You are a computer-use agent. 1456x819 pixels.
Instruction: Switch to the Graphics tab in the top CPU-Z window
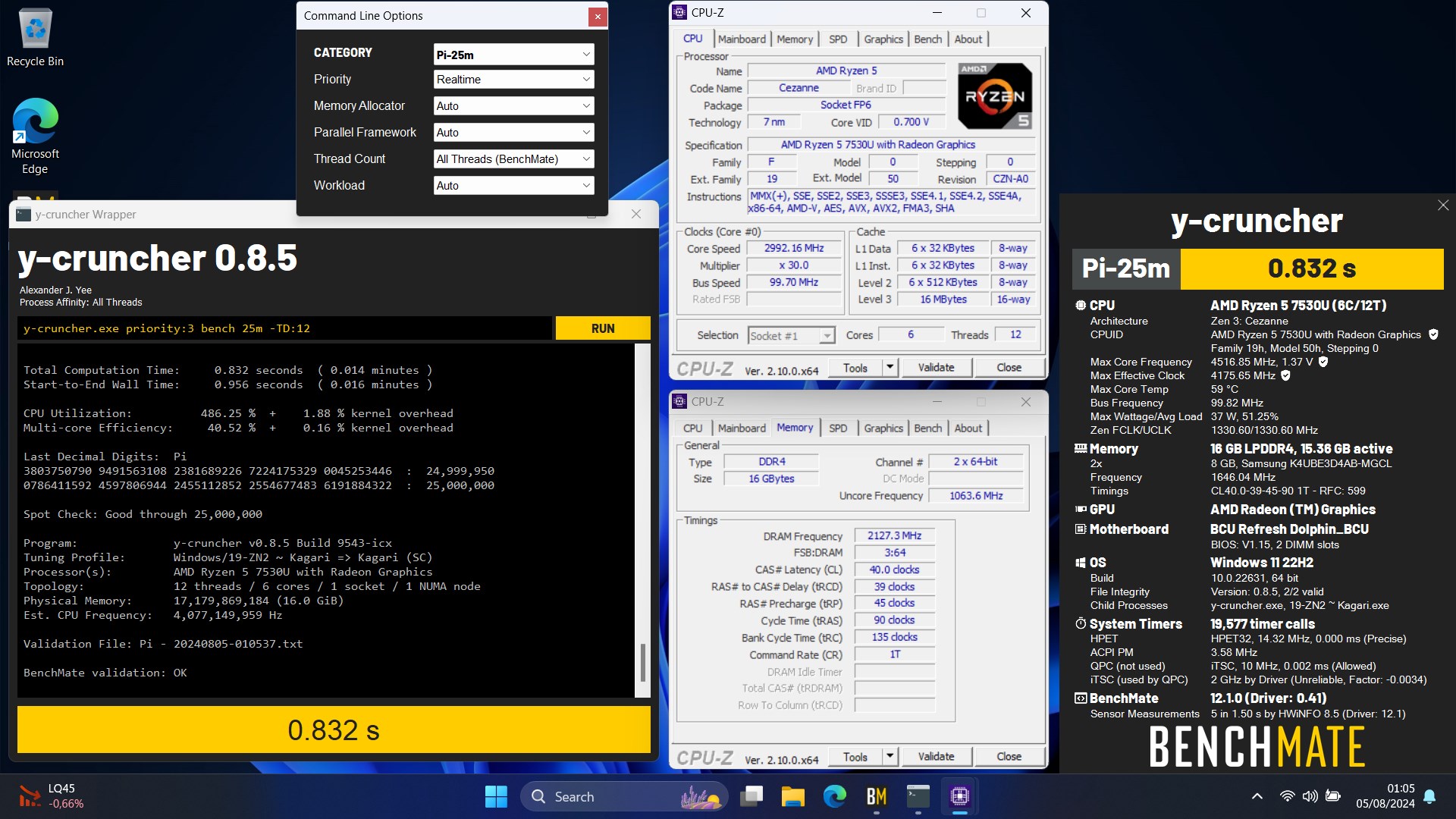click(883, 39)
